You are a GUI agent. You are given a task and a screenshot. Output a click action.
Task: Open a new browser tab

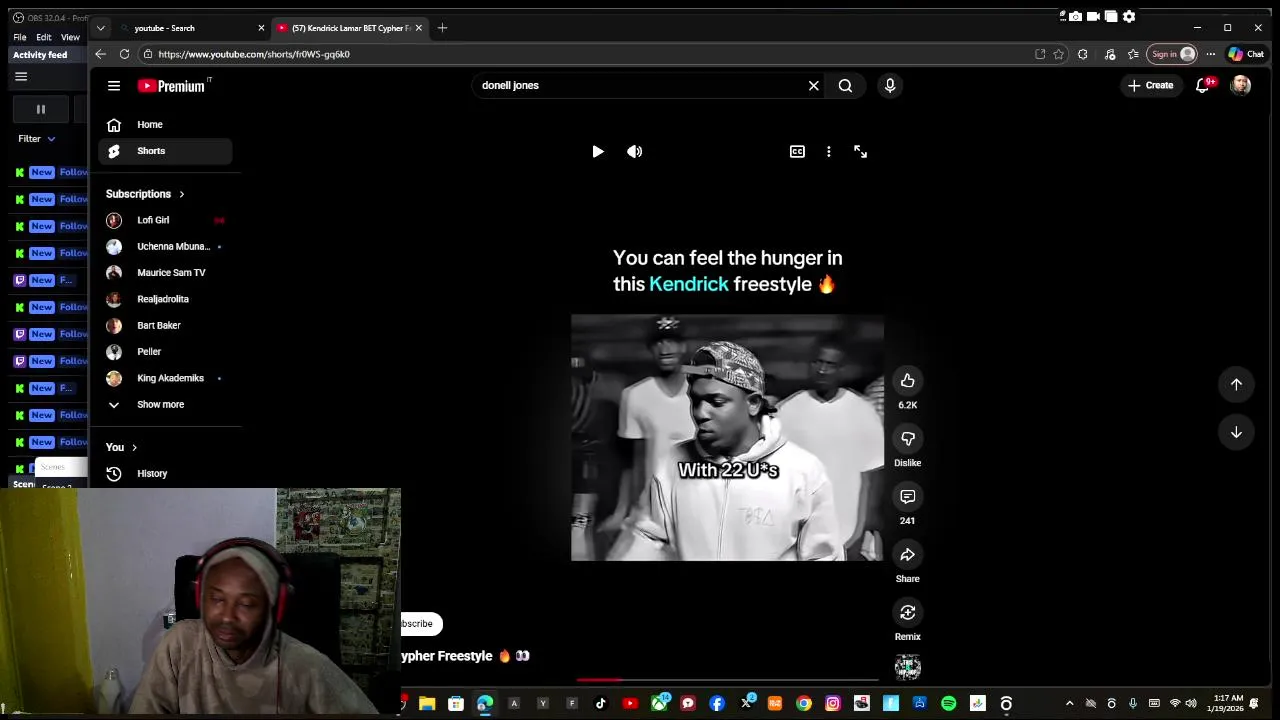tap(442, 28)
